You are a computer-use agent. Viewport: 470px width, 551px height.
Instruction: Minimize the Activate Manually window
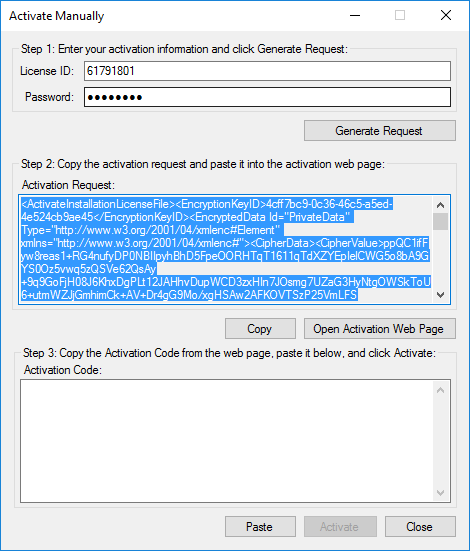(355, 15)
